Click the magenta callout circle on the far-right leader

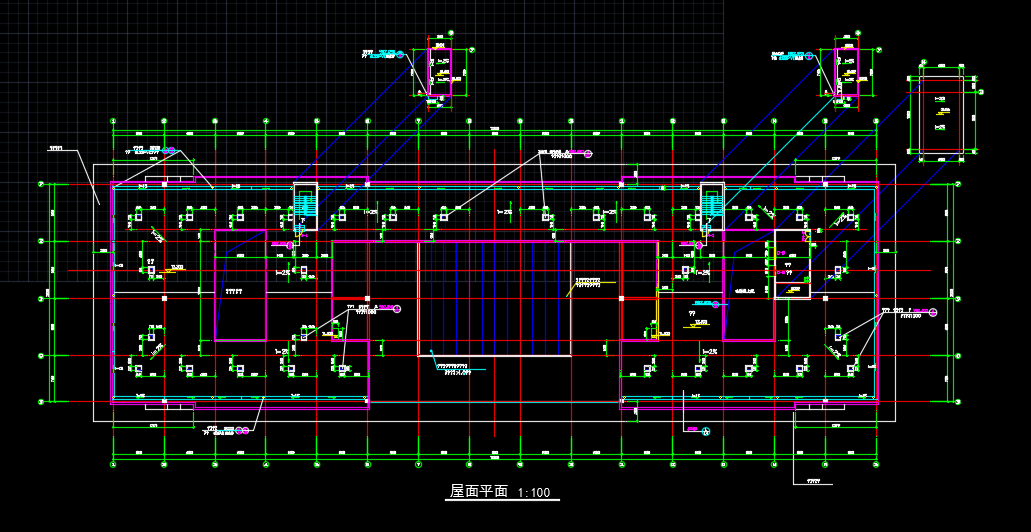[x=932, y=312]
